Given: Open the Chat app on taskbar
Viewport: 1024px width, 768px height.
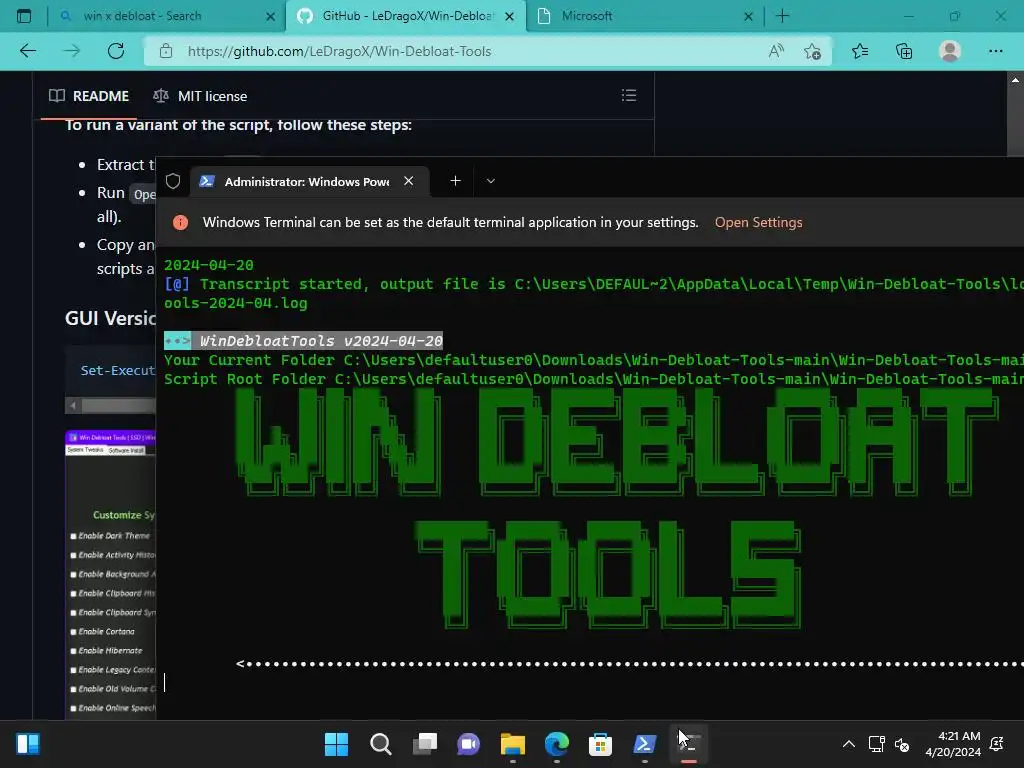Looking at the screenshot, I should (468, 744).
